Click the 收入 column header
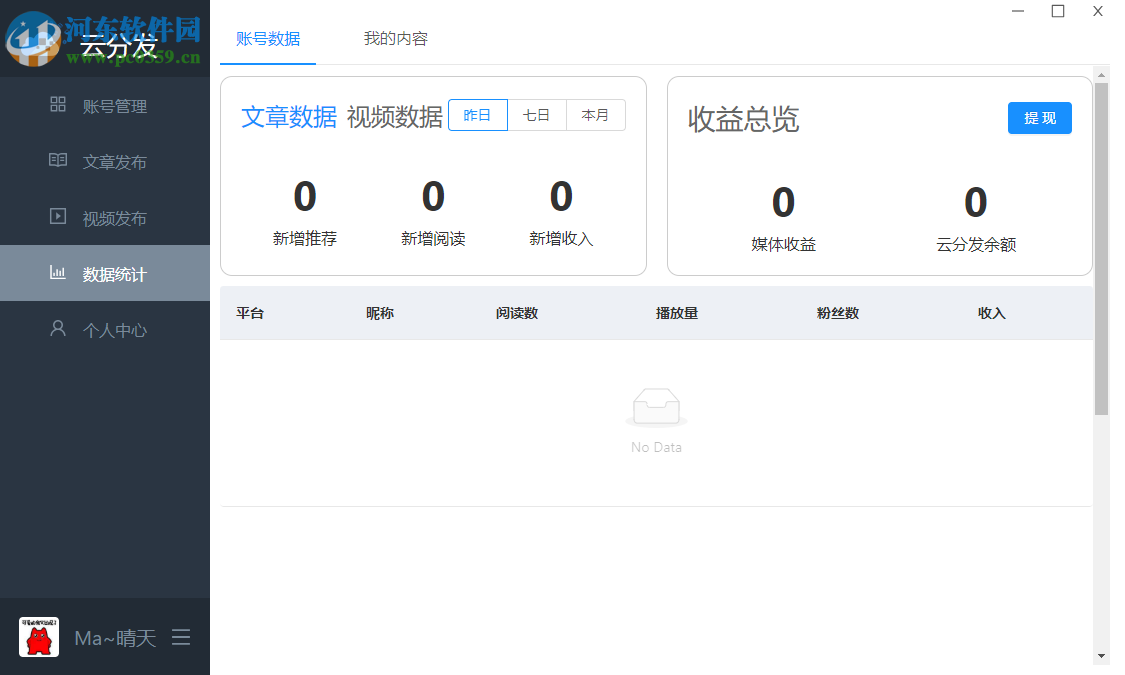The width and height of the screenshot is (1125, 675). [991, 313]
